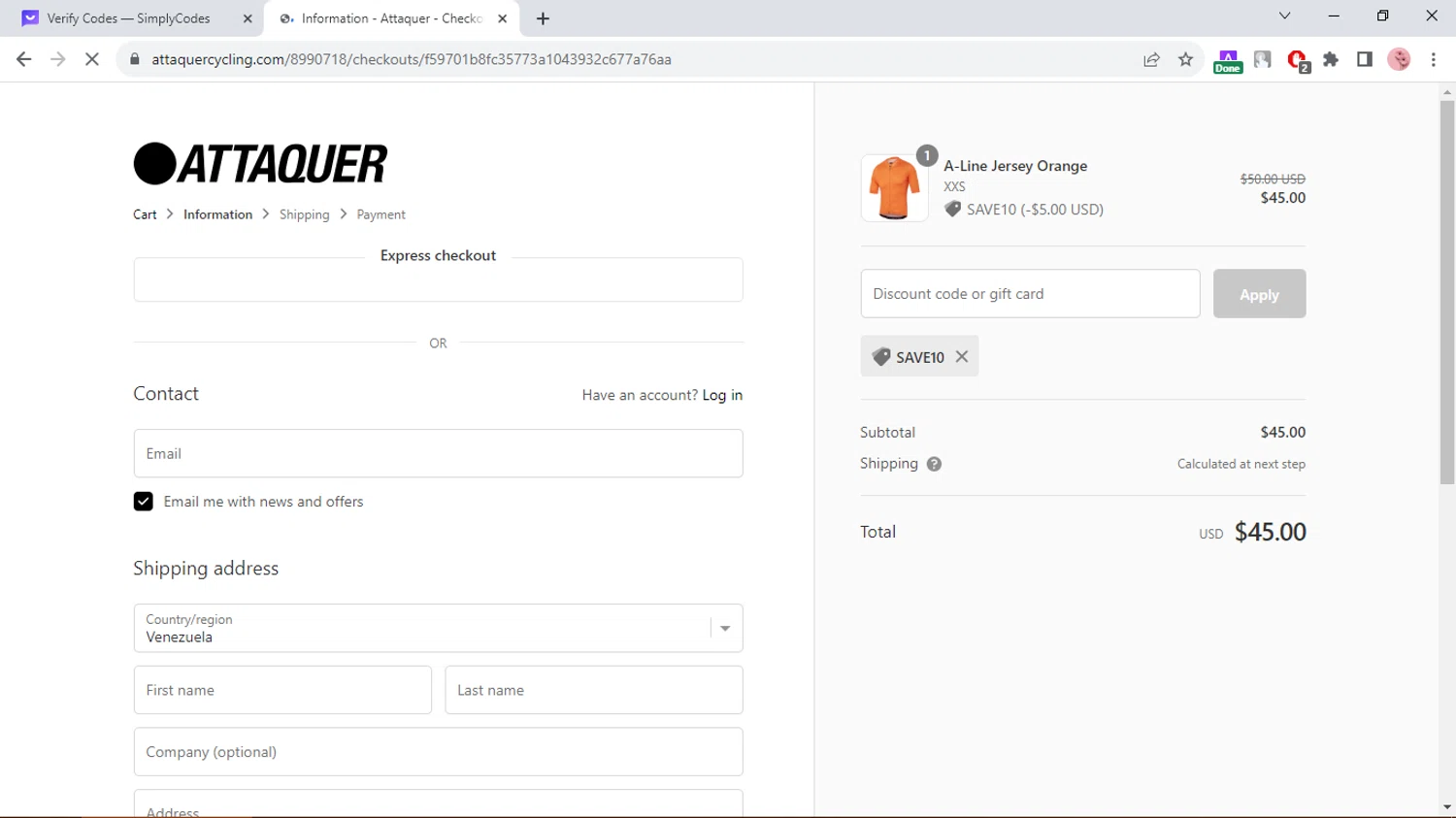Click the Calculated at next step text
Image resolution: width=1456 pixels, height=818 pixels.
click(x=1241, y=464)
